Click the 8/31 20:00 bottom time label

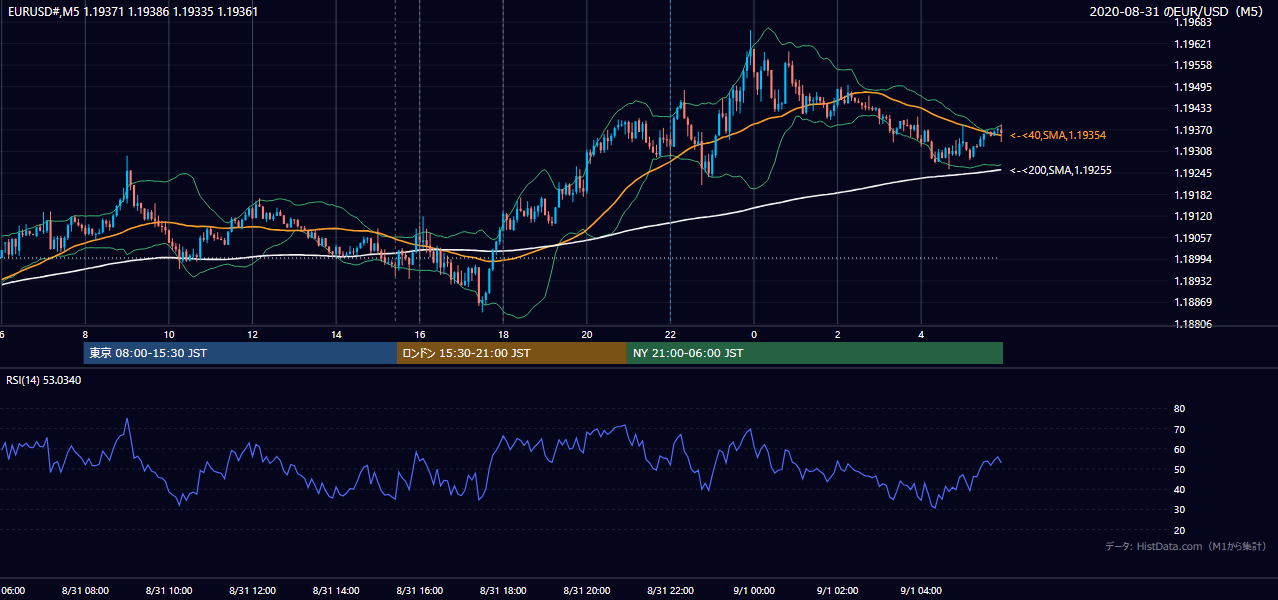(x=586, y=591)
